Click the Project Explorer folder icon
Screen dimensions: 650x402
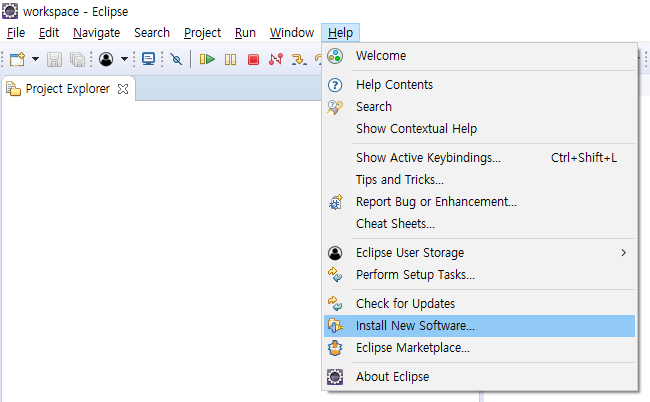[x=13, y=89]
